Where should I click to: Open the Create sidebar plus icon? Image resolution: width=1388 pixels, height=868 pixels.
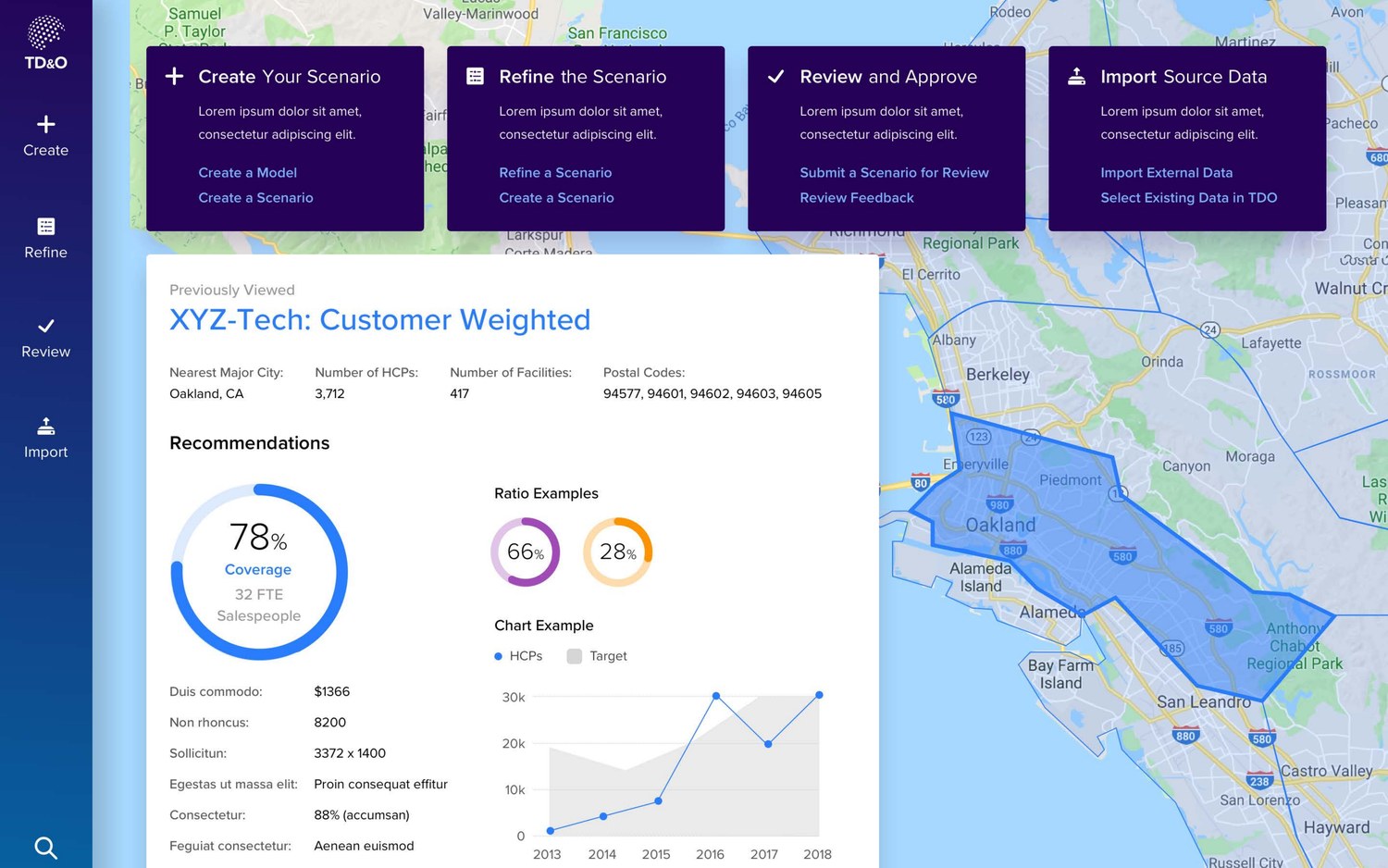pos(46,124)
